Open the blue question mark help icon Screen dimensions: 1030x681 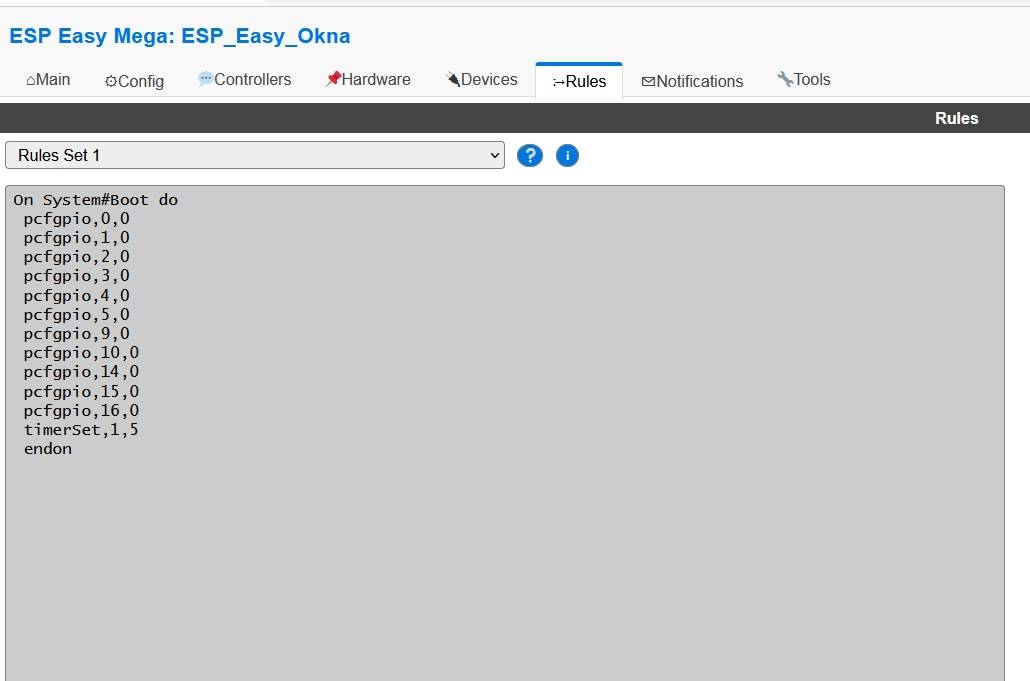[x=529, y=156]
